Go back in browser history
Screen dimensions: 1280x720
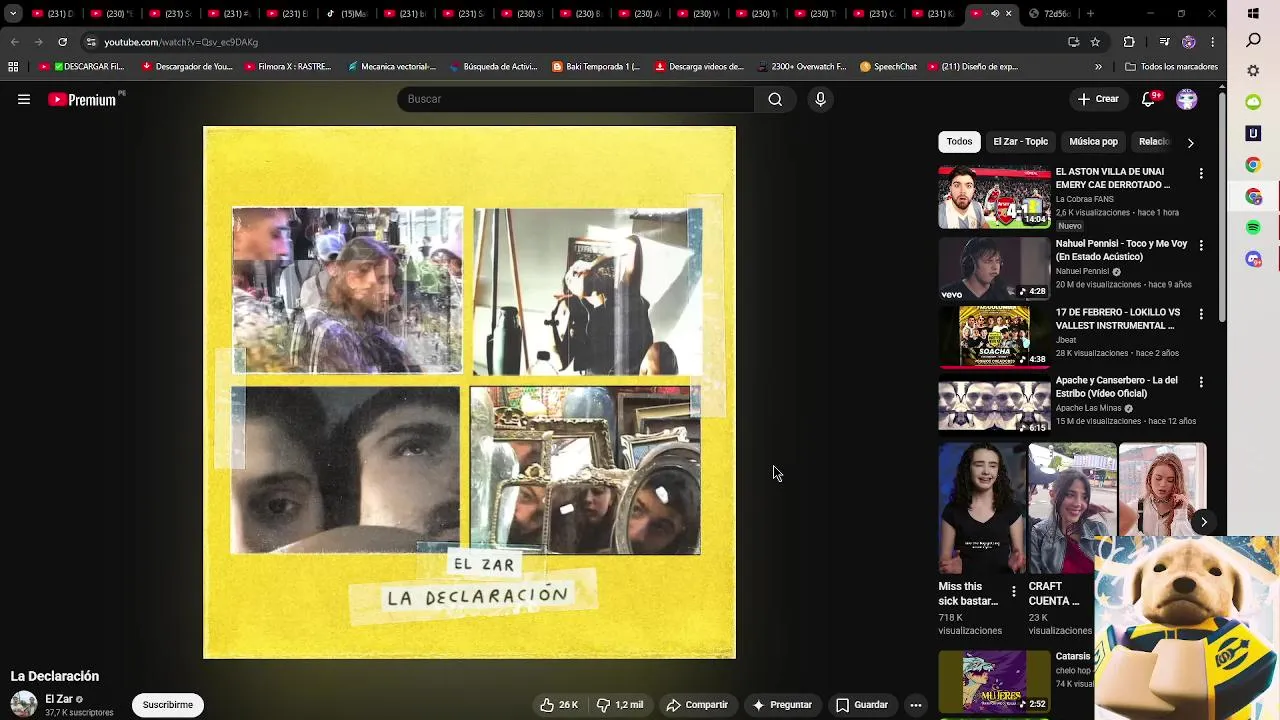(x=14, y=42)
